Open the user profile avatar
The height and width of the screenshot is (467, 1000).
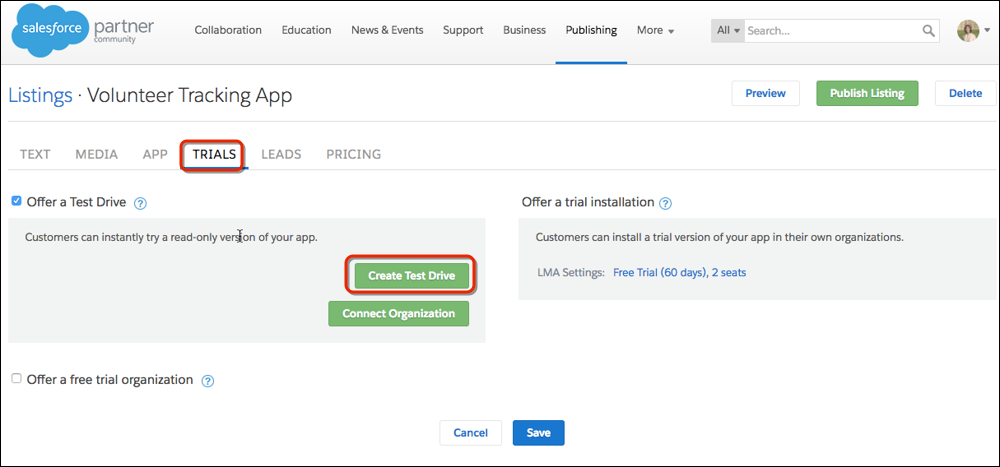(x=967, y=31)
